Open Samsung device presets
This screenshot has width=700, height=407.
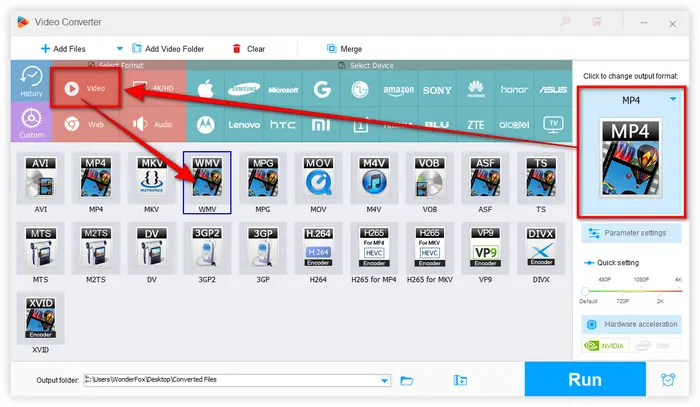click(x=244, y=89)
